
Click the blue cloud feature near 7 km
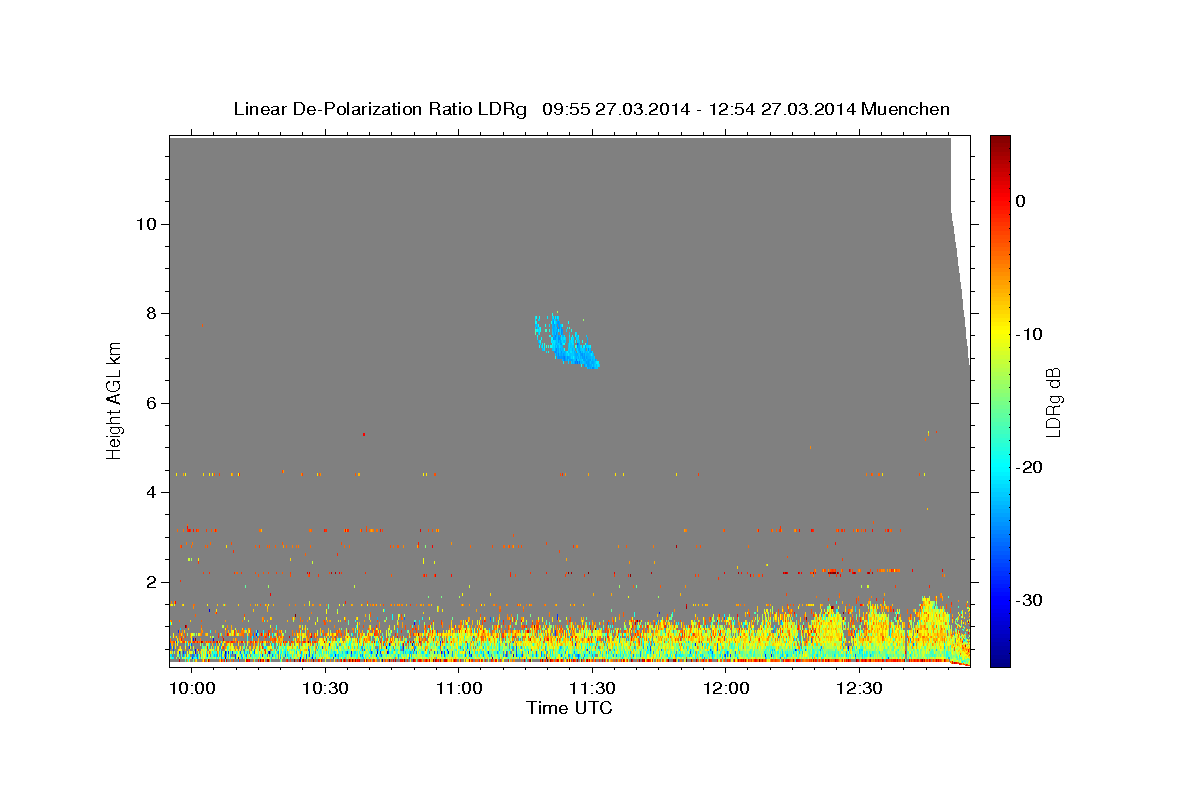(565, 342)
